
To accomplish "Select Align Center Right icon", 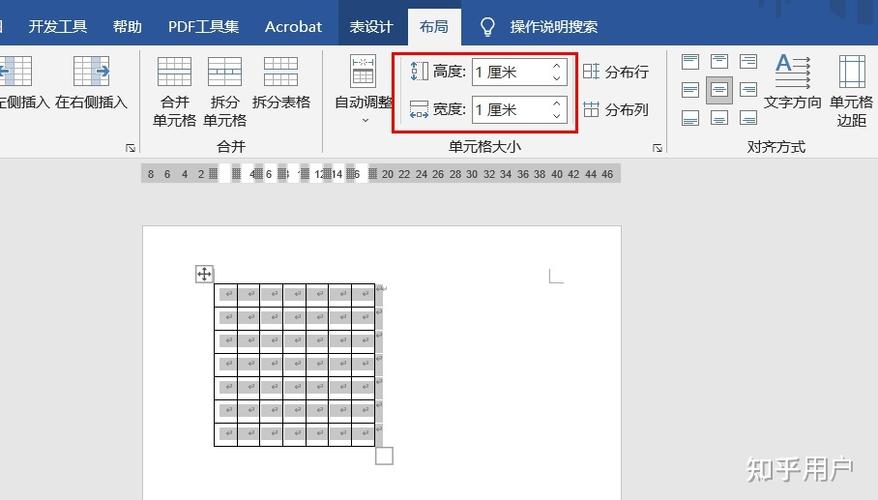I will pos(748,90).
